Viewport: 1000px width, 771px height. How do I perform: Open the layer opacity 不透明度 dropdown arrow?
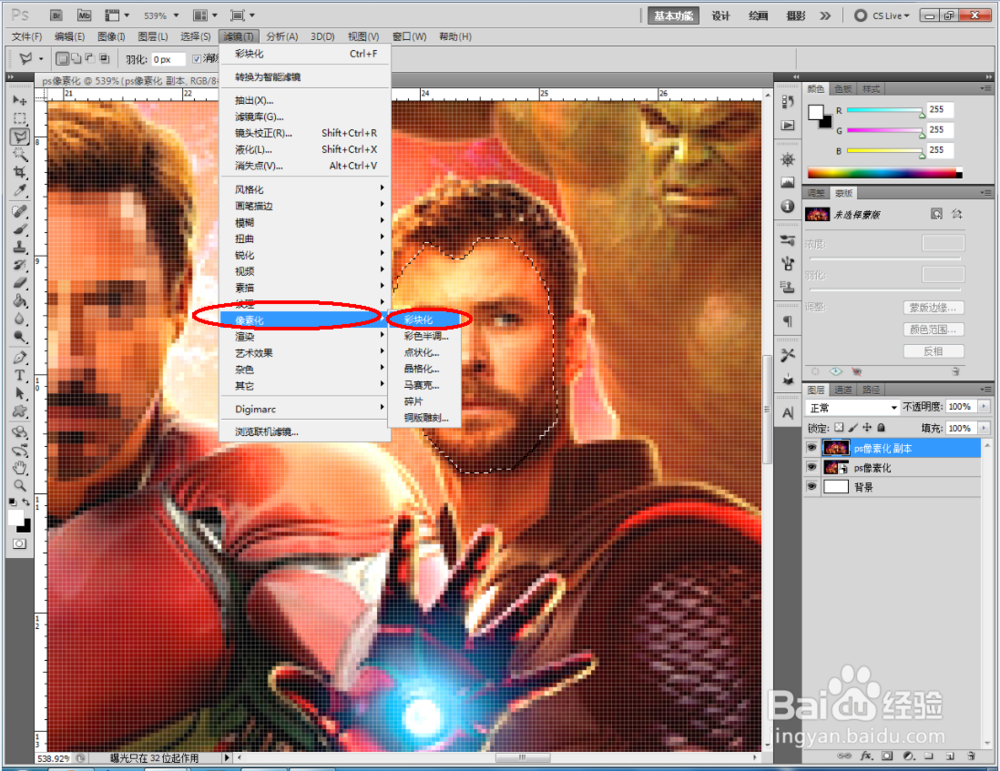click(984, 406)
